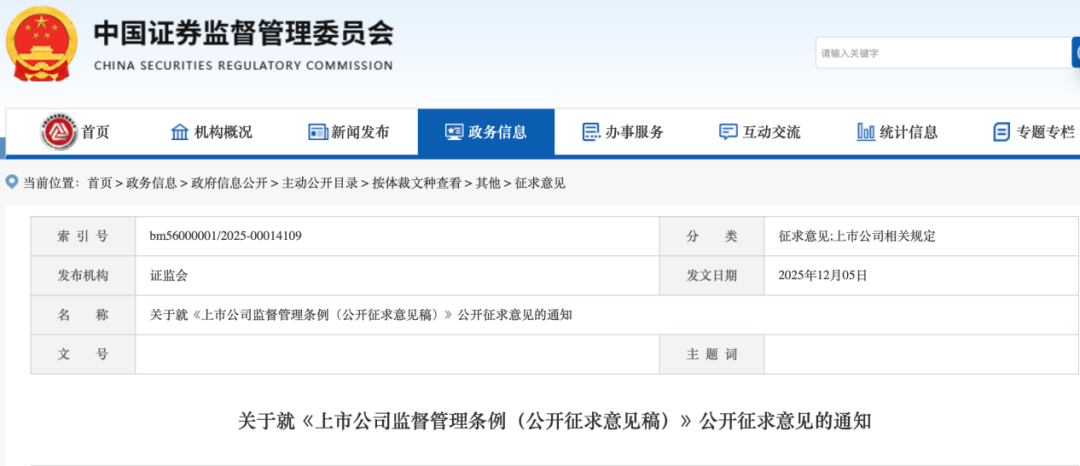Follow the 按体裁文种查看 breadcrumb link
The height and width of the screenshot is (466, 1080).
point(417,183)
